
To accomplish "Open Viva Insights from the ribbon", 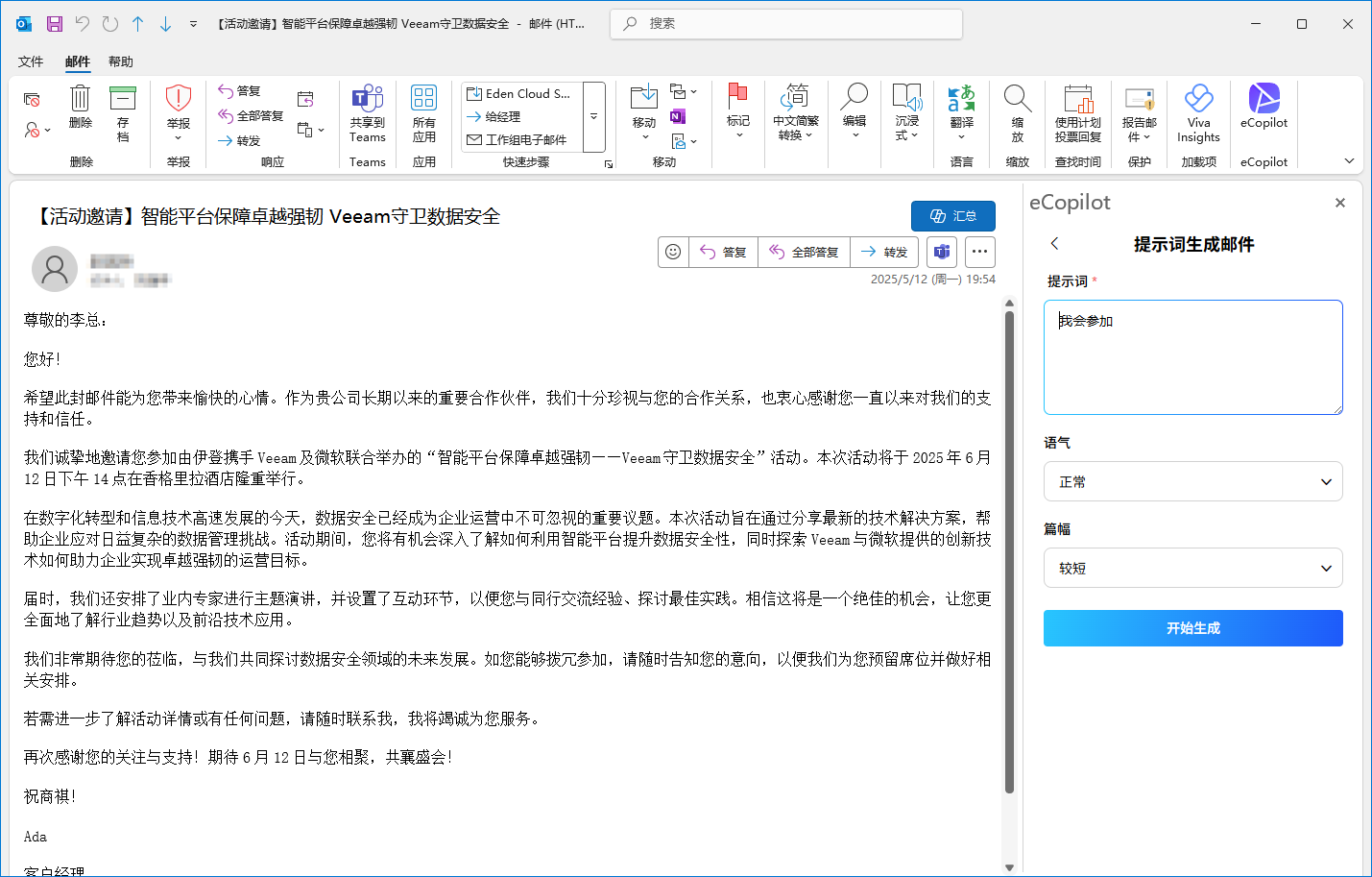I will 1197,113.
